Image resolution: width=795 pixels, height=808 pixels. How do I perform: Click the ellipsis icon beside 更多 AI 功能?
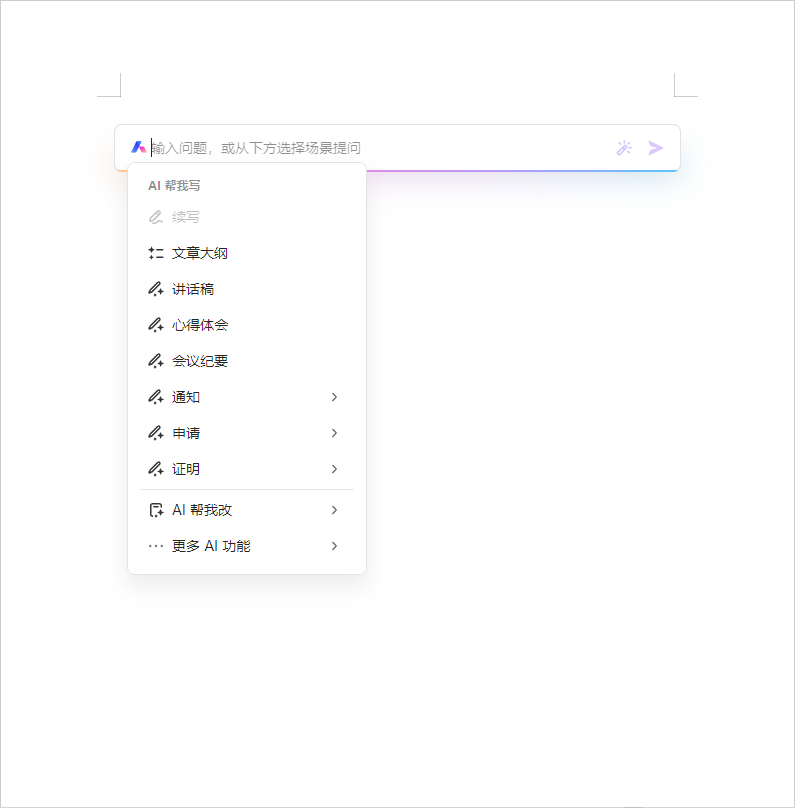click(x=156, y=545)
